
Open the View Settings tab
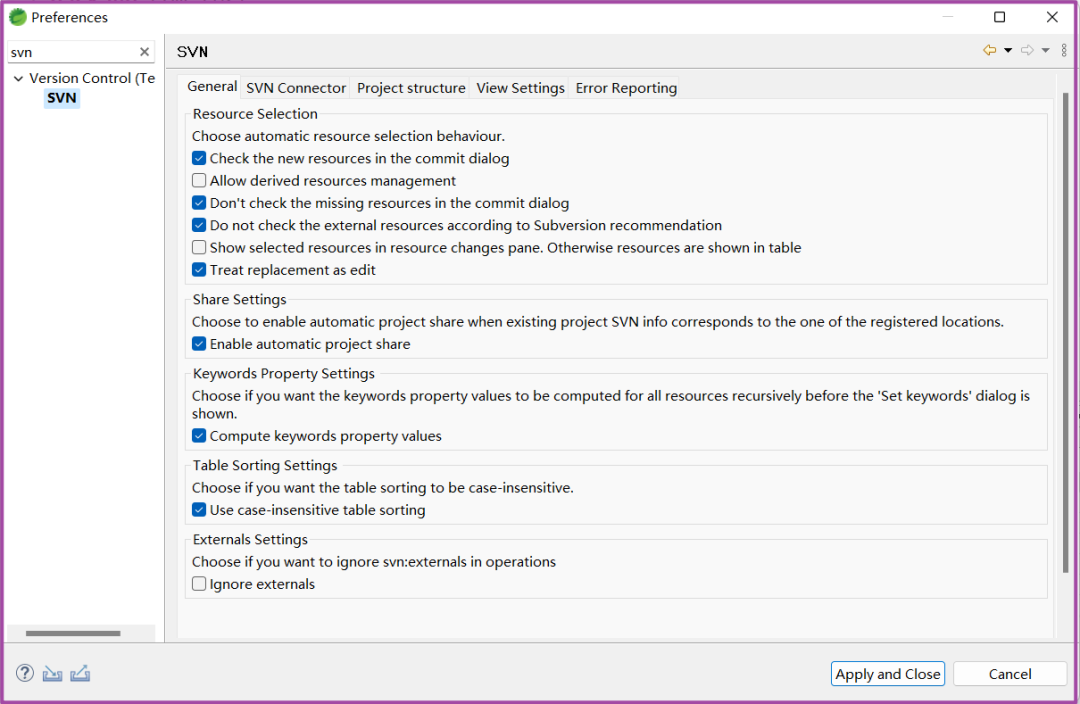coord(520,88)
